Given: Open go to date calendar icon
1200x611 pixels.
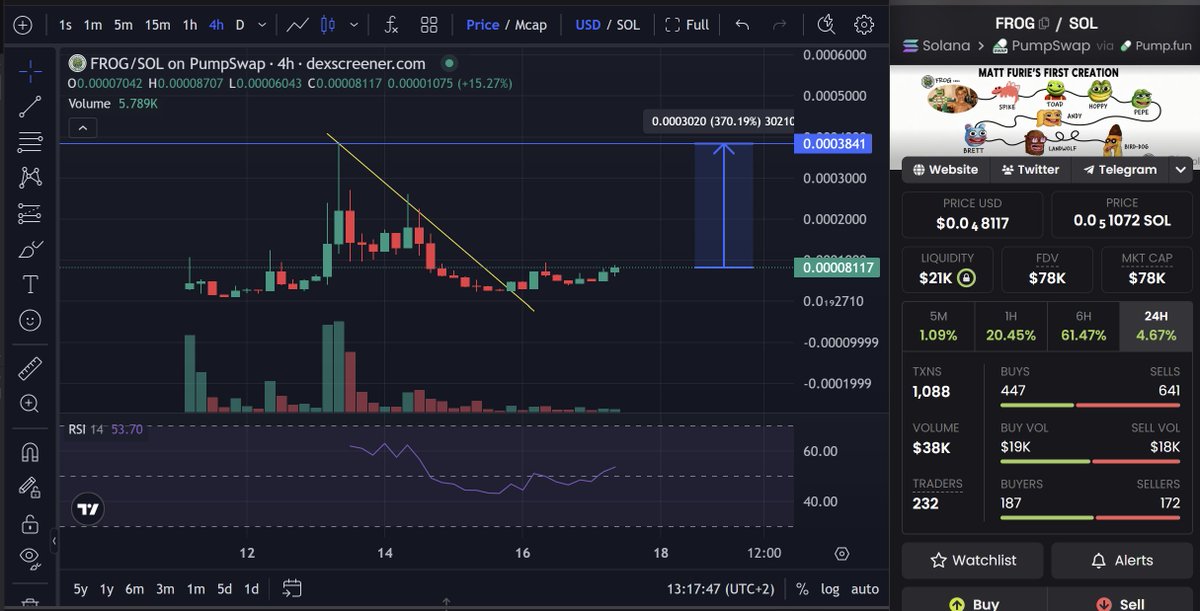Looking at the screenshot, I should [292, 588].
